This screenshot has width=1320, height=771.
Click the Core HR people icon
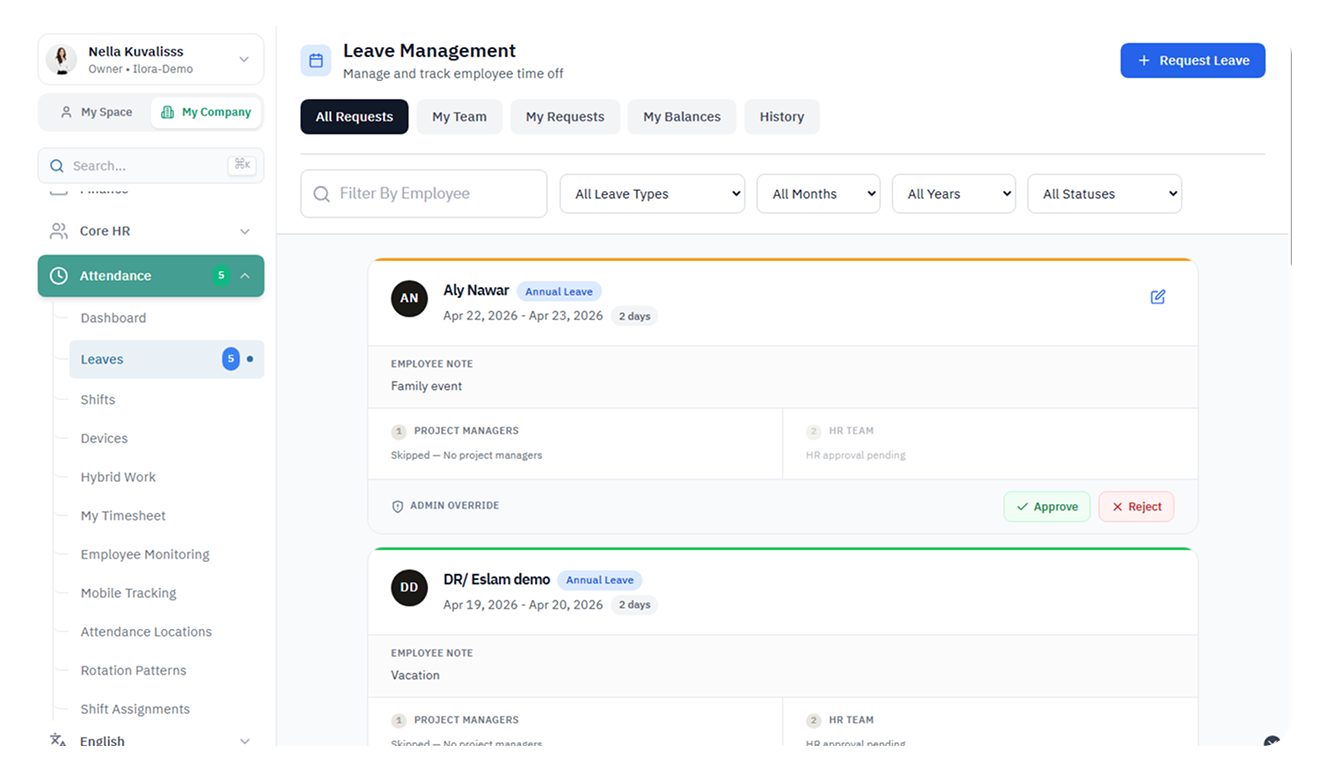tap(59, 231)
